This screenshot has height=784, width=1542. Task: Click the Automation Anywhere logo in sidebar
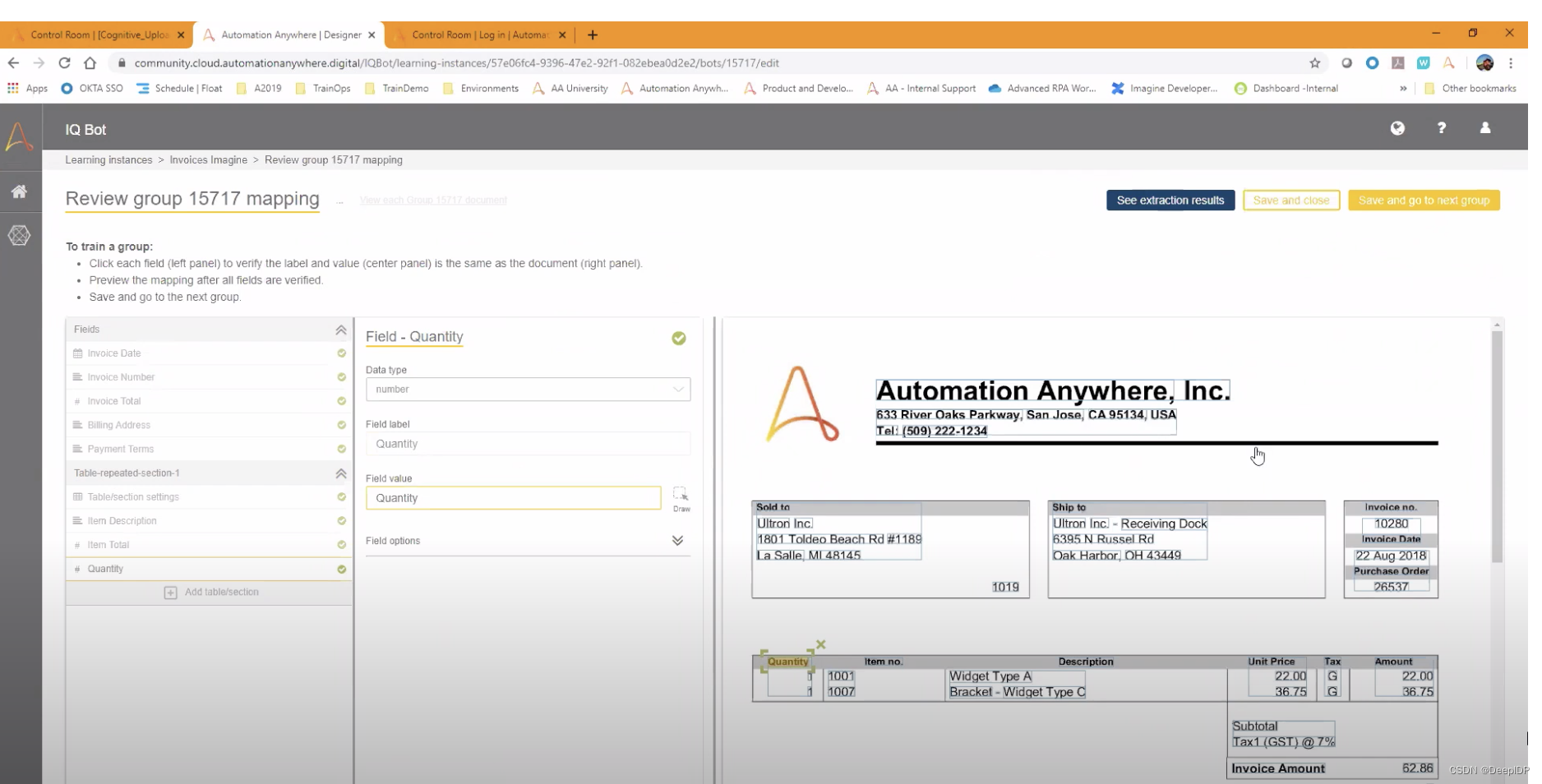19,136
